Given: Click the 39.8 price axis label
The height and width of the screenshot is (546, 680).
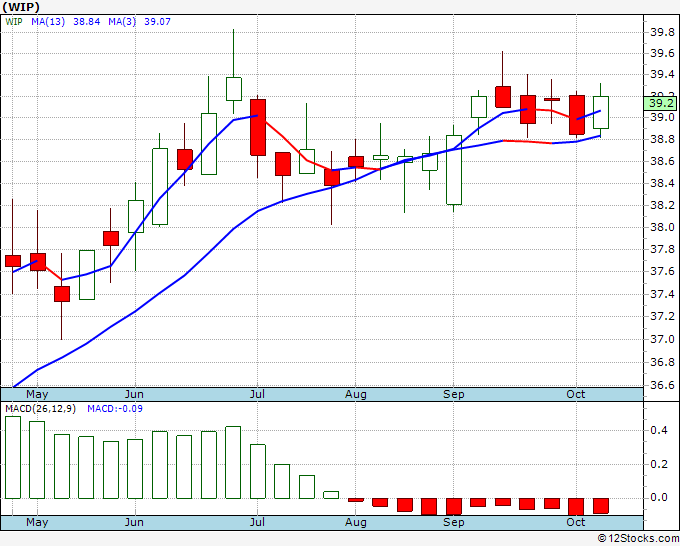Looking at the screenshot, I should point(662,33).
